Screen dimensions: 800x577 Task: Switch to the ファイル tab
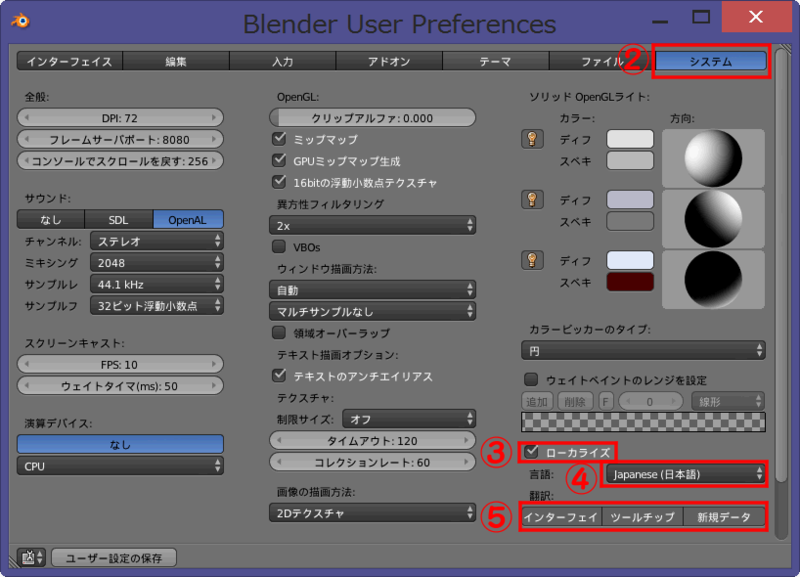tap(603, 61)
